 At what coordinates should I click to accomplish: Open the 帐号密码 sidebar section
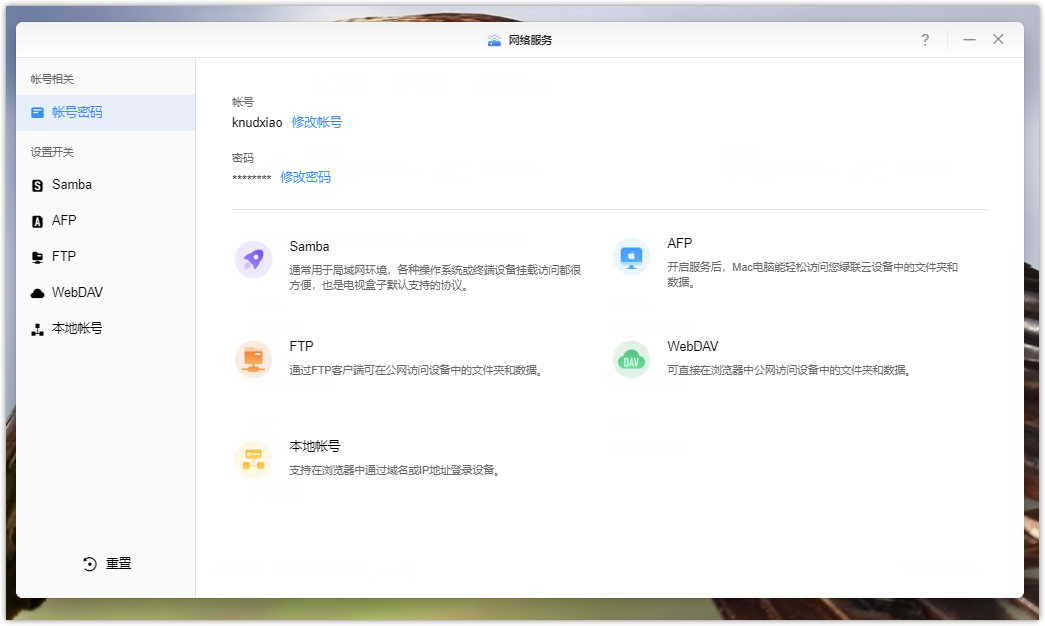pos(77,113)
